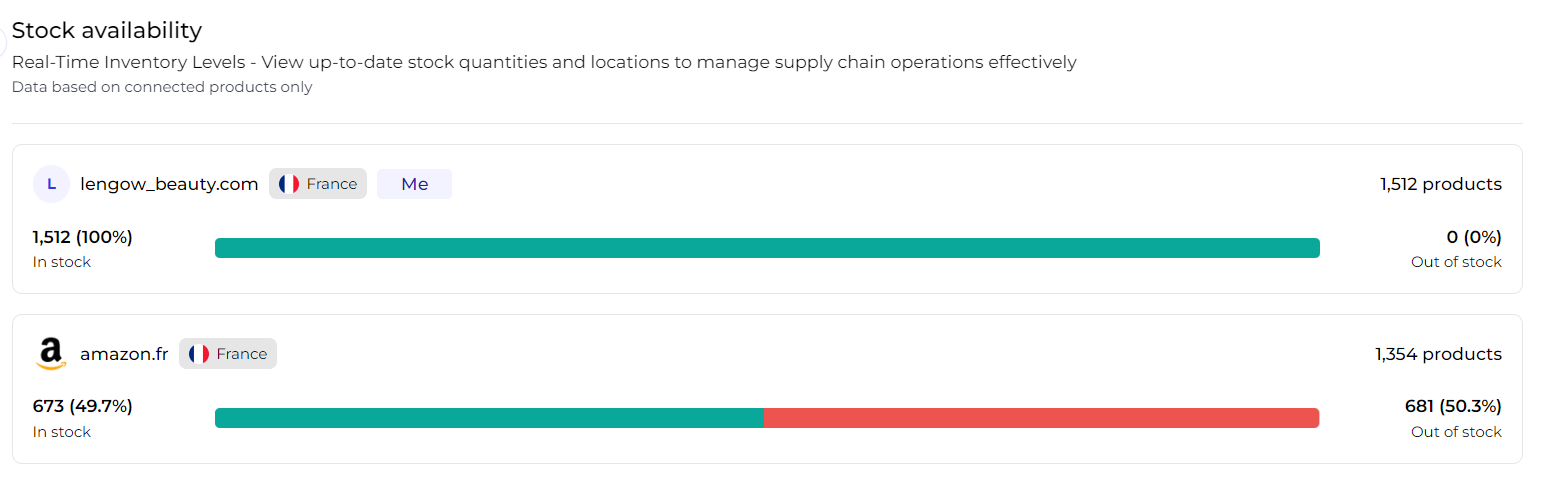
Task: Click the 'Real-Time Inventory Levels' description text
Action: click(544, 62)
